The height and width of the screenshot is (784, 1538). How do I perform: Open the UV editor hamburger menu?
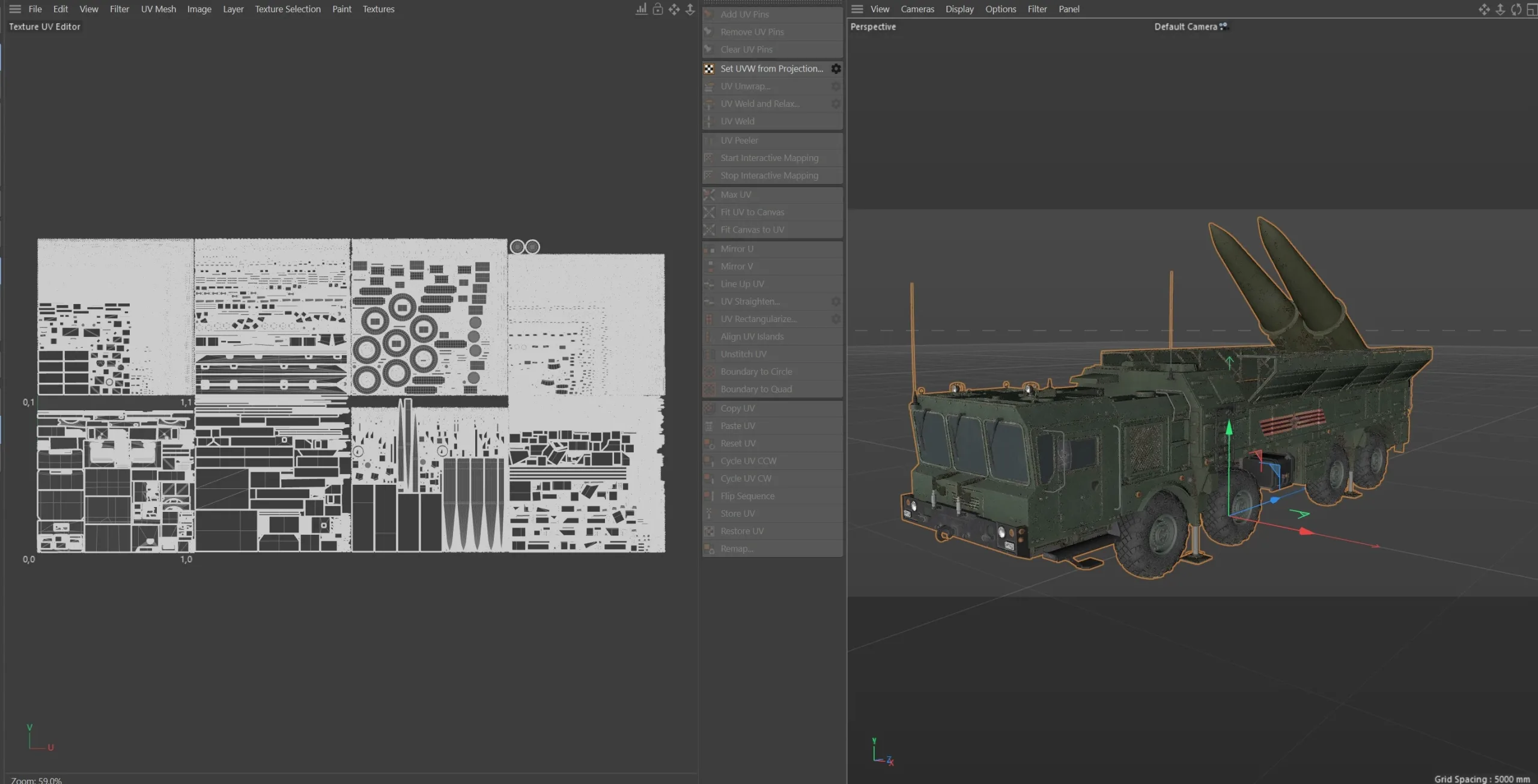tap(15, 9)
